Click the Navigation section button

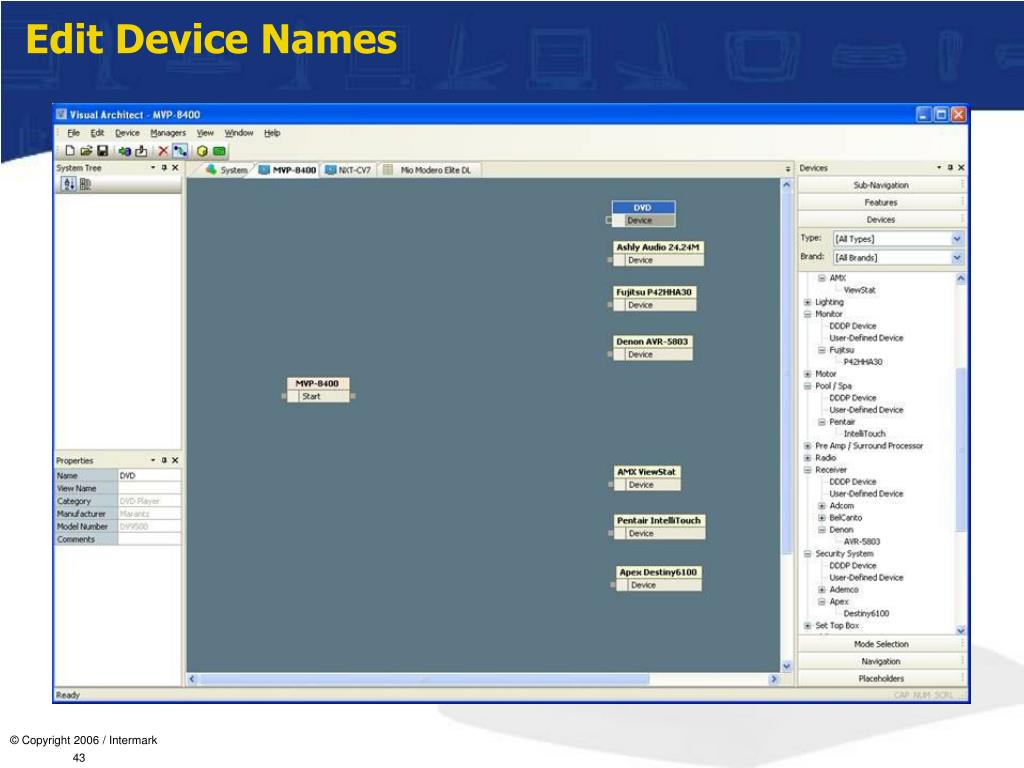[881, 662]
